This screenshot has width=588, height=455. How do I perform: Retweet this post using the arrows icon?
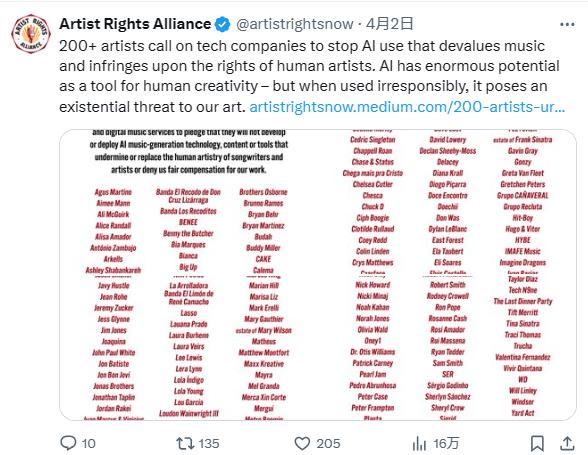click(x=185, y=443)
